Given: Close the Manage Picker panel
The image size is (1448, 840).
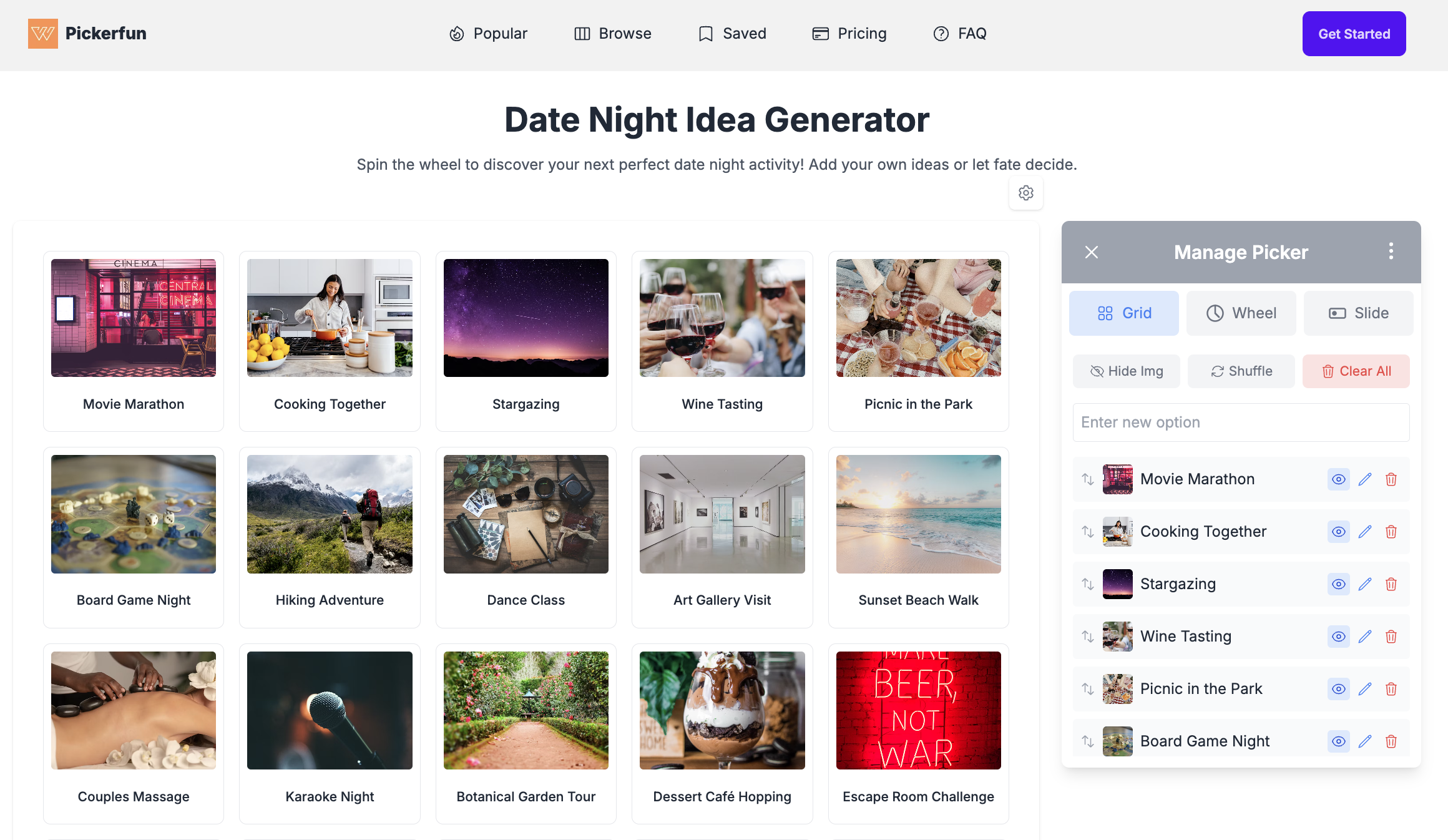Looking at the screenshot, I should click(1091, 252).
